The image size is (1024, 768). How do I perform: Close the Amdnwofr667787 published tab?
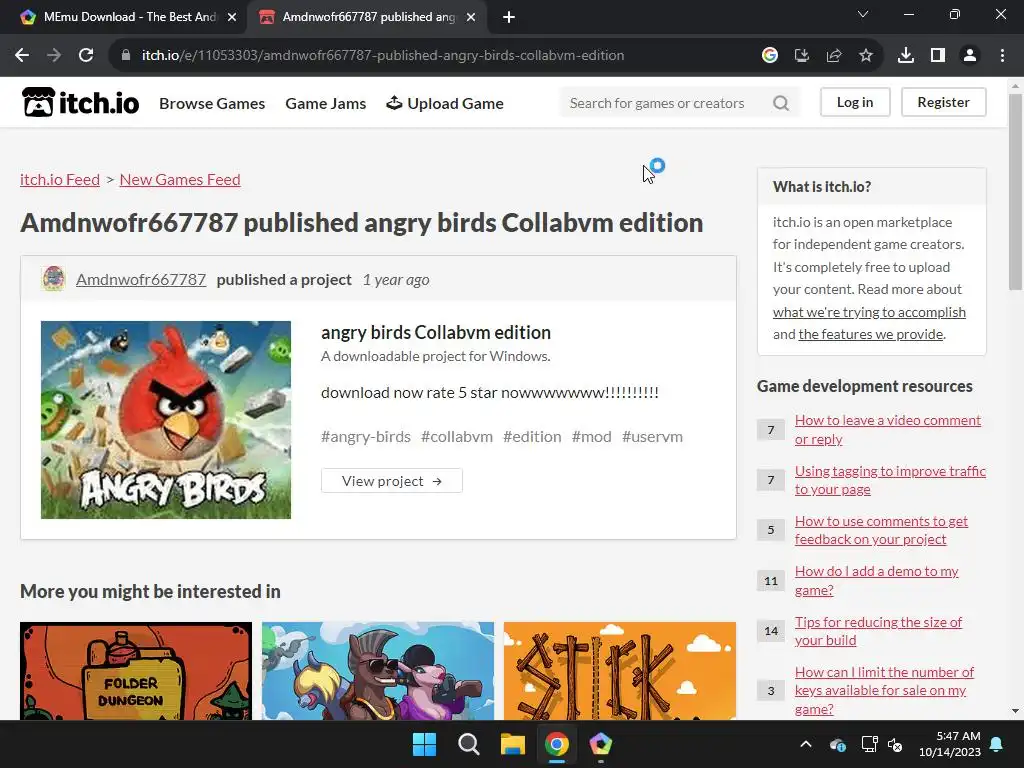click(x=471, y=17)
